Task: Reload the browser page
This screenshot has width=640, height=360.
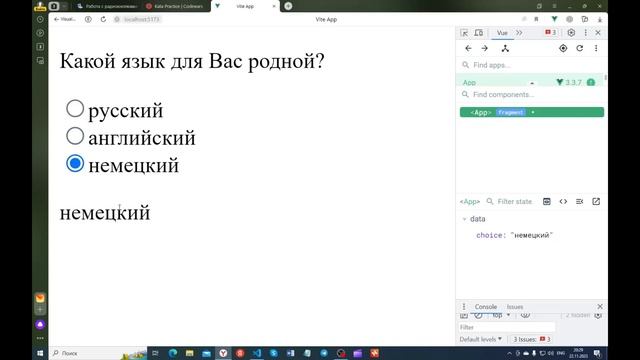Action: [x=103, y=19]
